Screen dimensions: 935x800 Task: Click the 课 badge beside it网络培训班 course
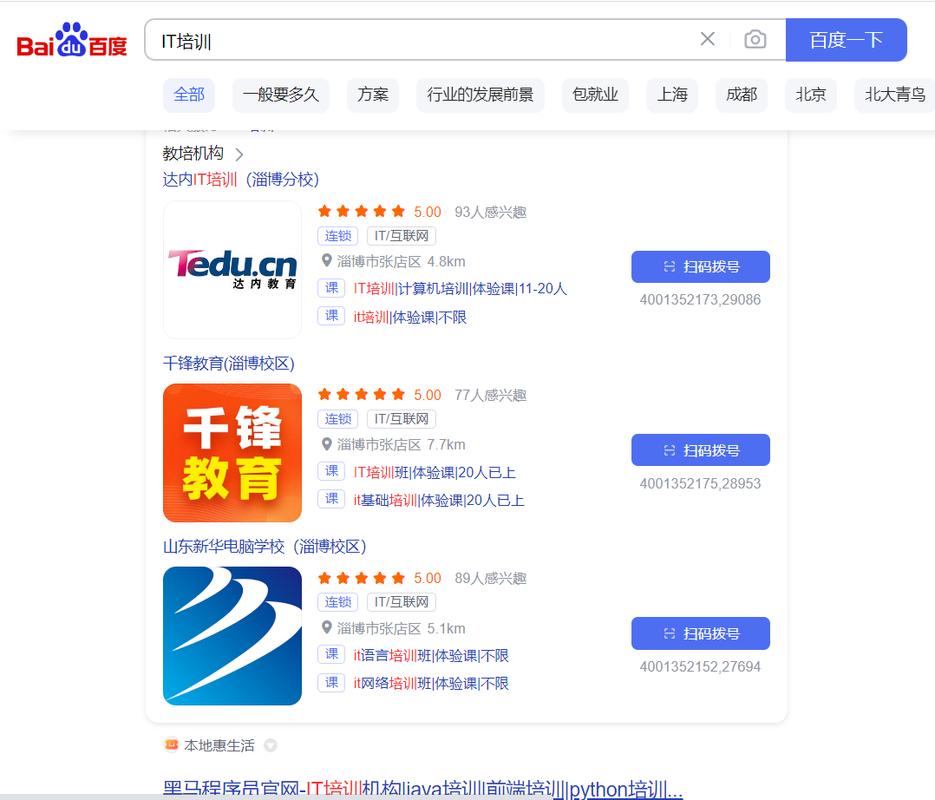pyautogui.click(x=332, y=683)
